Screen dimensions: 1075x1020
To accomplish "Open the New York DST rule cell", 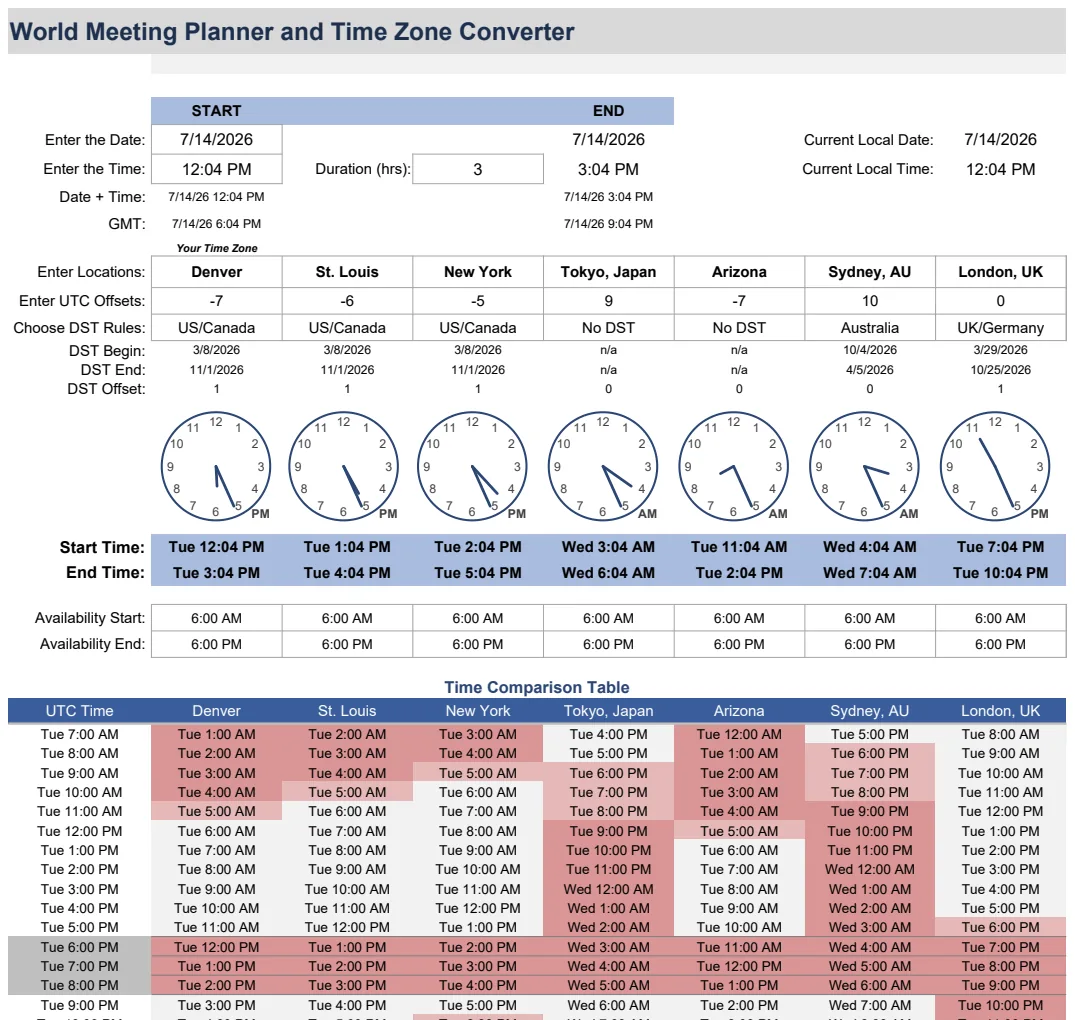I will [x=478, y=328].
